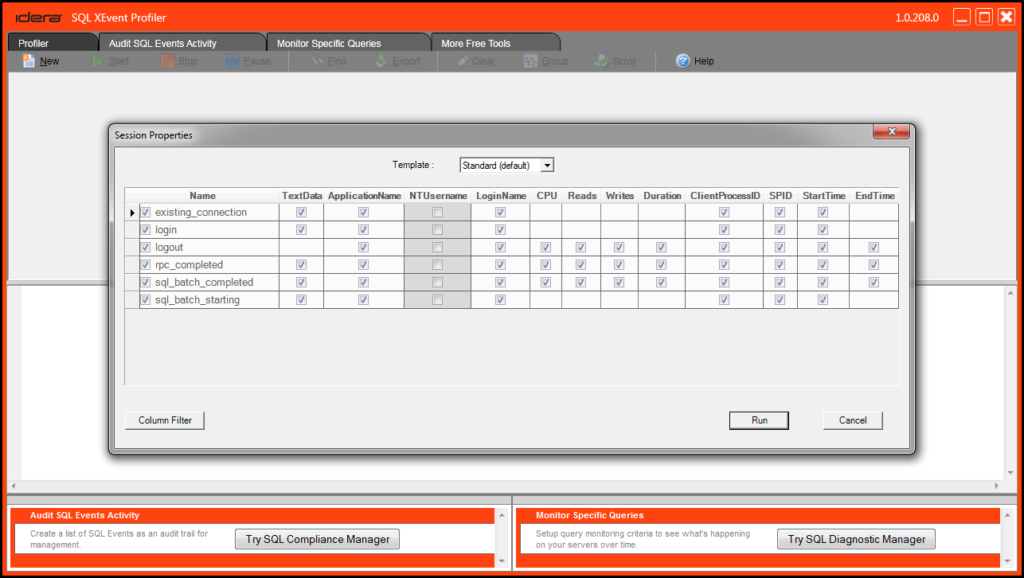Viewport: 1024px width, 578px height.
Task: Uncheck the existing_connection event checkbox
Action: pos(146,212)
